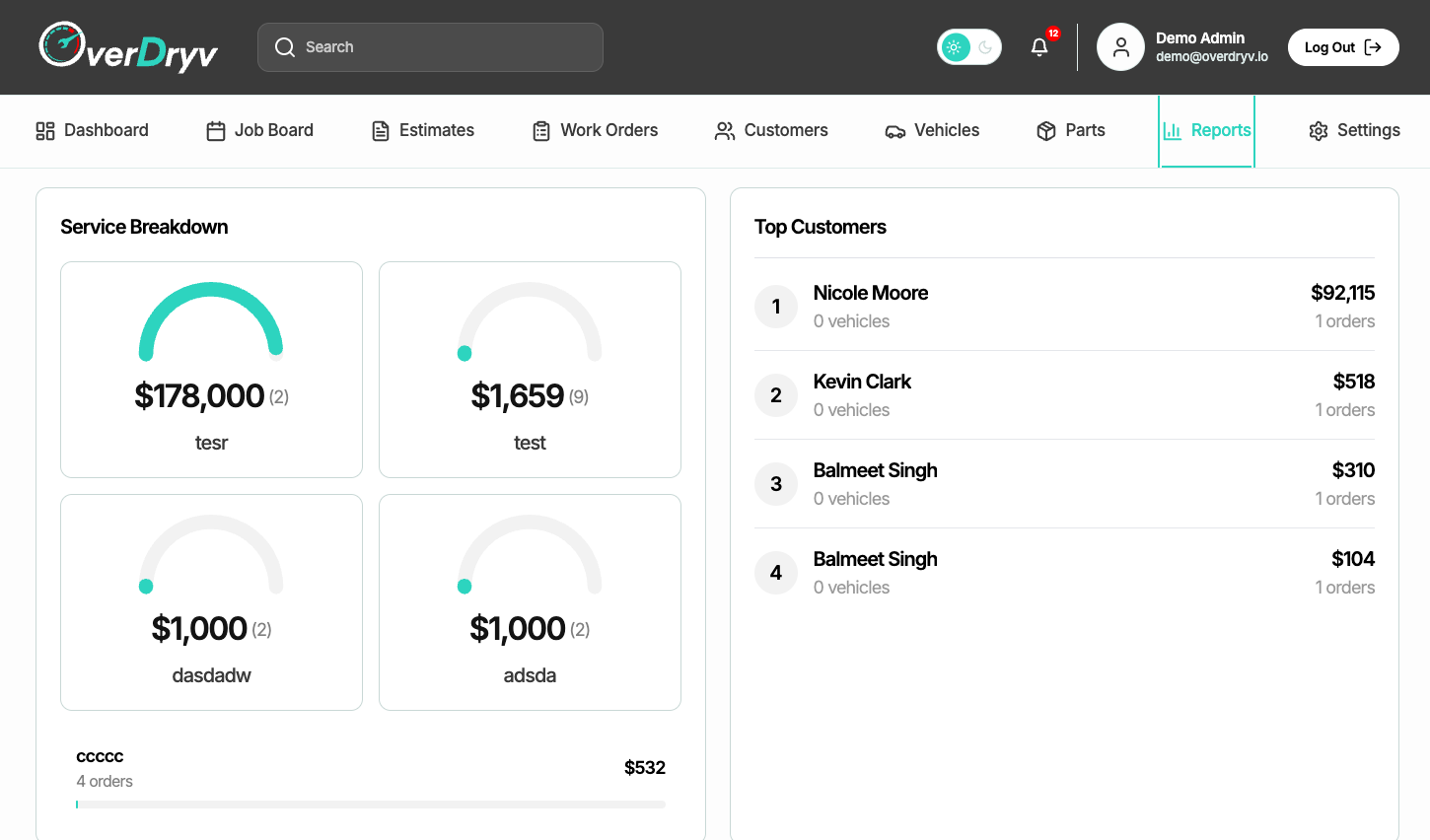Click the Work Orders clipboard icon
Image resolution: width=1430 pixels, height=840 pixels.
point(541,131)
